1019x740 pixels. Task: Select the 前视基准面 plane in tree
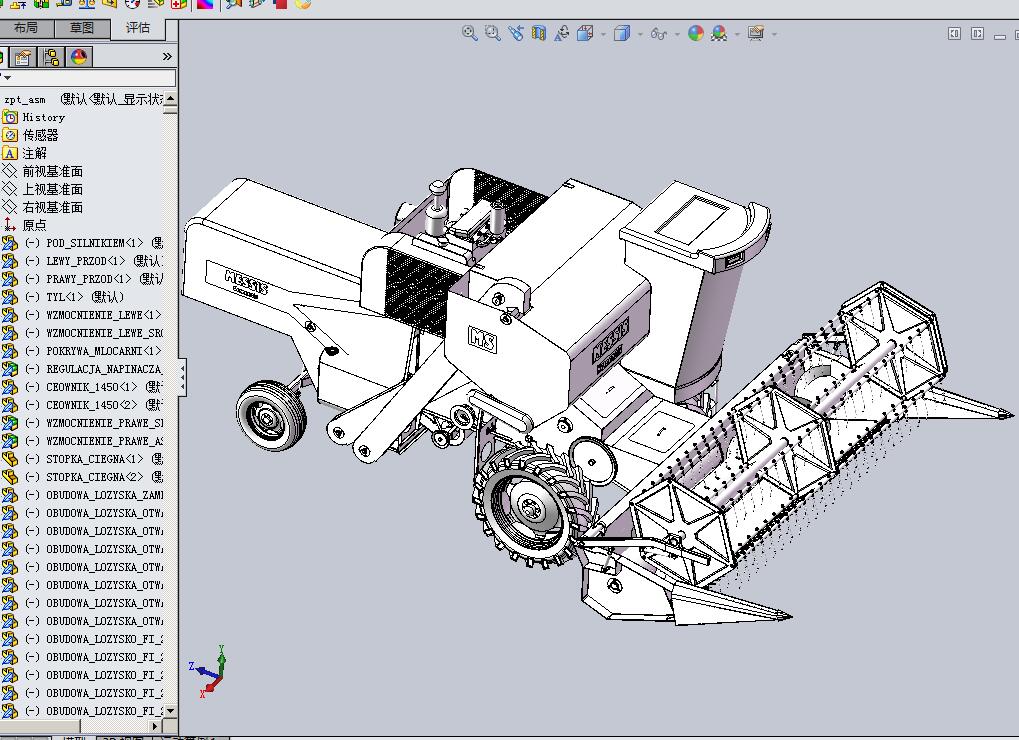52,171
